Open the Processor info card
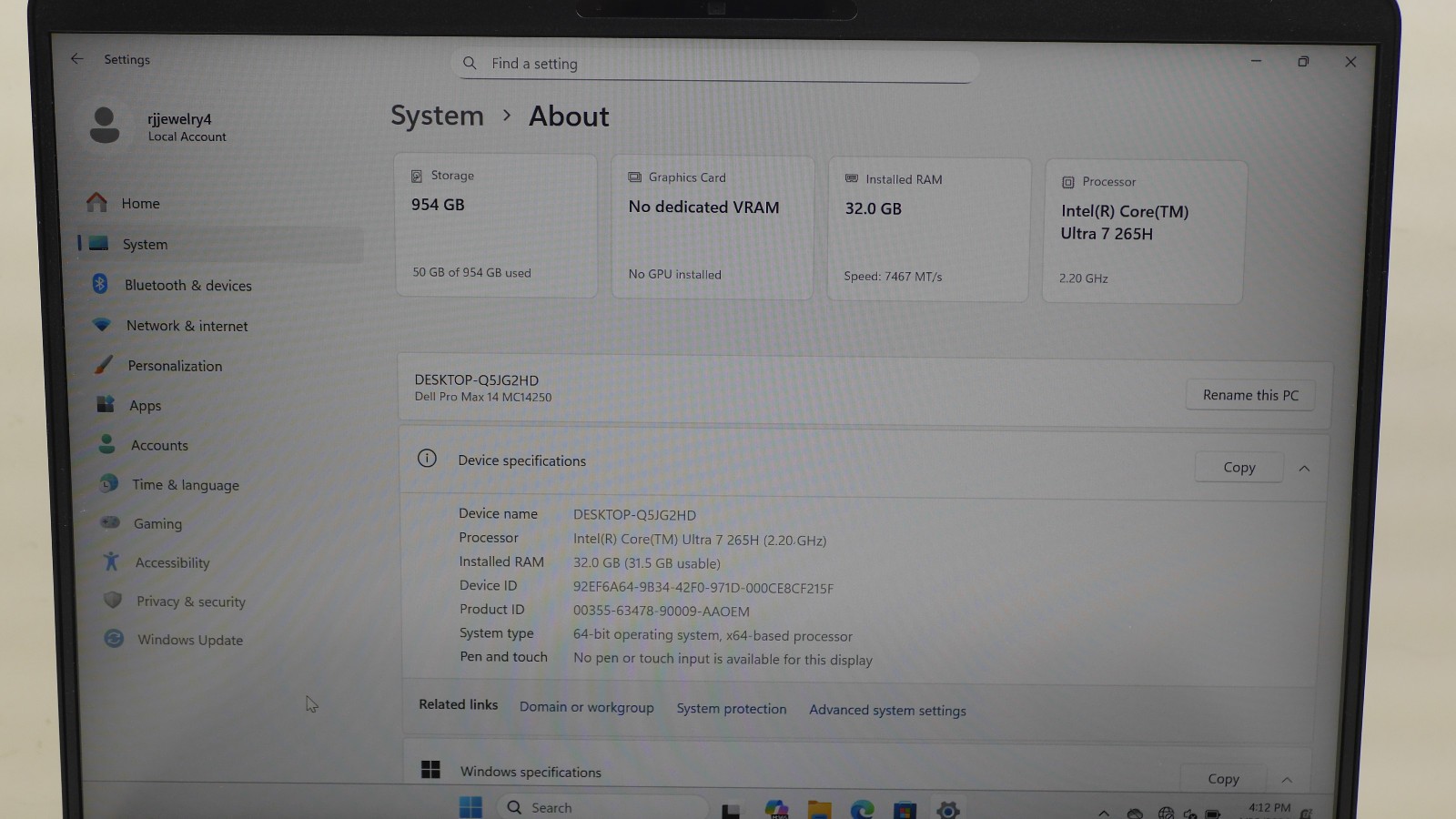The height and width of the screenshot is (819, 1456). pos(1143,231)
